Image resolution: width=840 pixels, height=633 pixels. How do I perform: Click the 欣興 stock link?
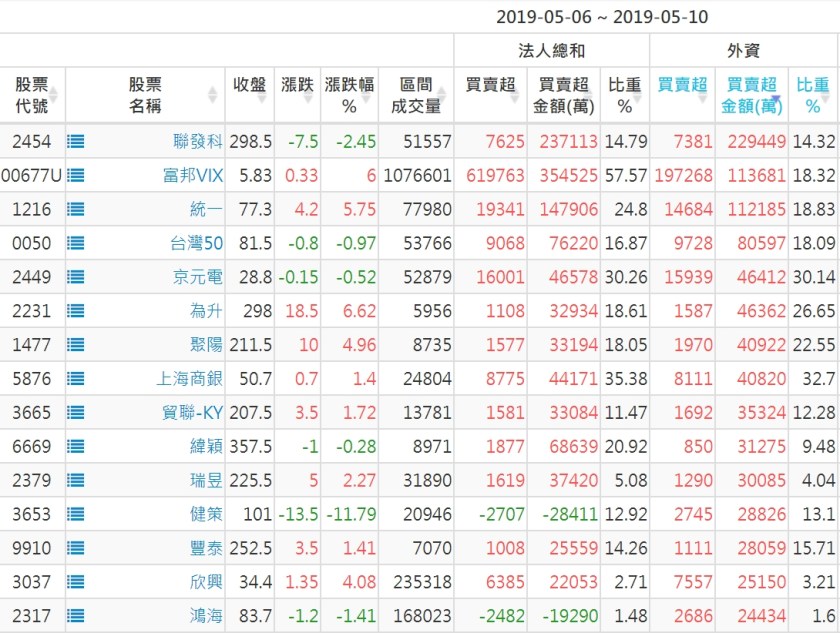pyautogui.click(x=207, y=583)
